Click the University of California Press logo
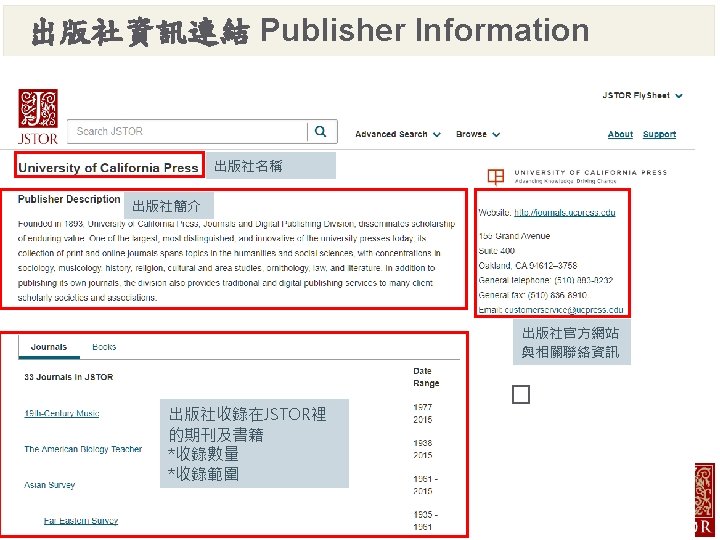 (577, 176)
